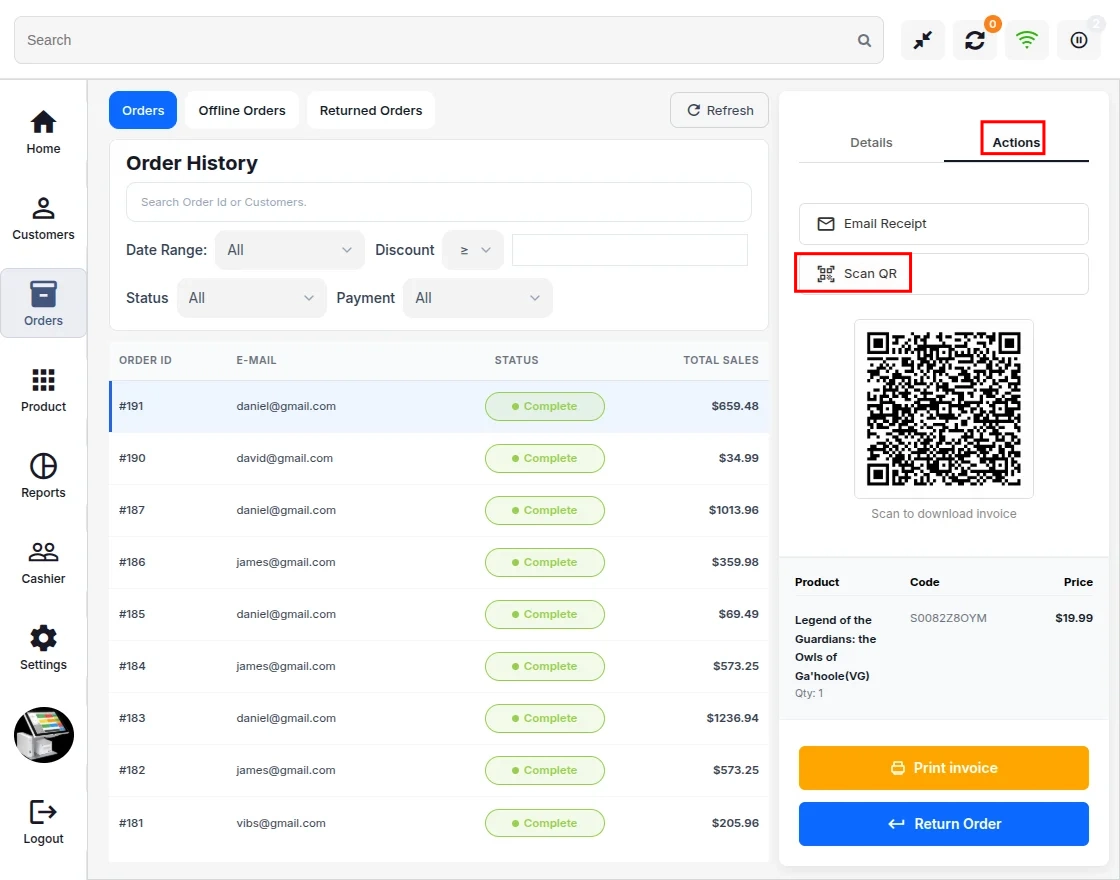Click the TOTAL SALES column header

(x=721, y=360)
